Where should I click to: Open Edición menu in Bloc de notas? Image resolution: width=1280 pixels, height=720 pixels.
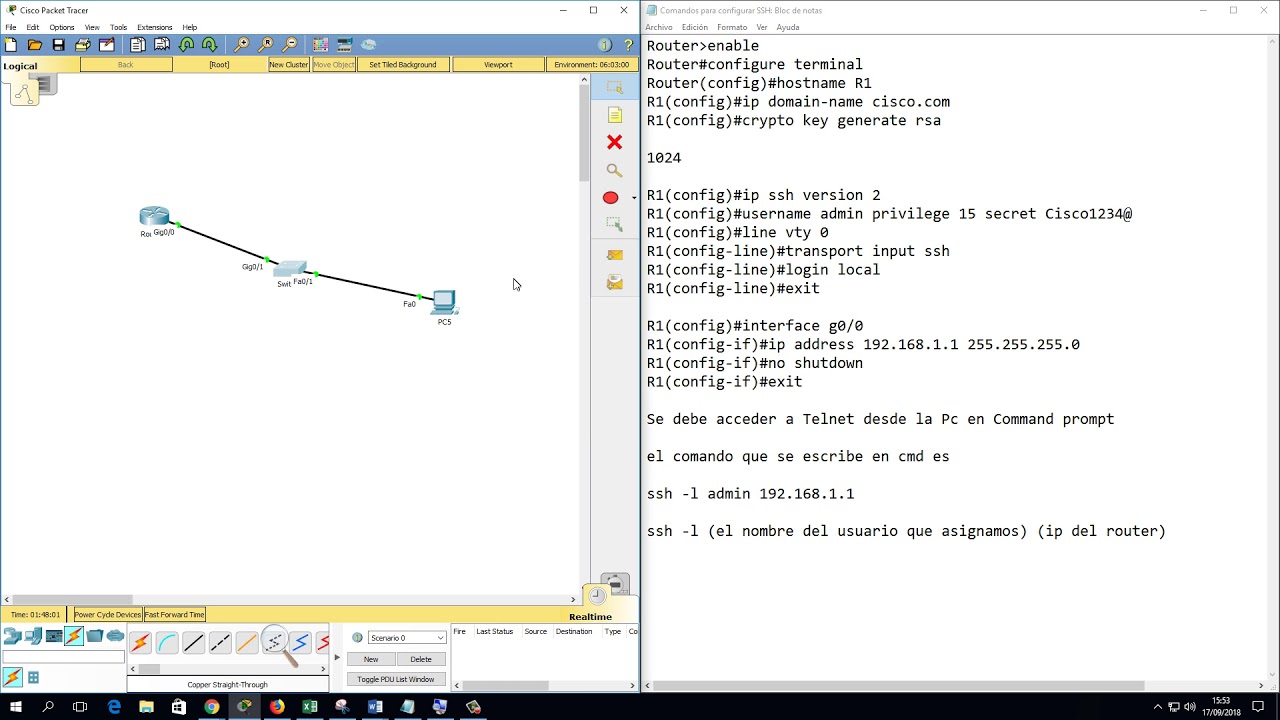coord(694,27)
